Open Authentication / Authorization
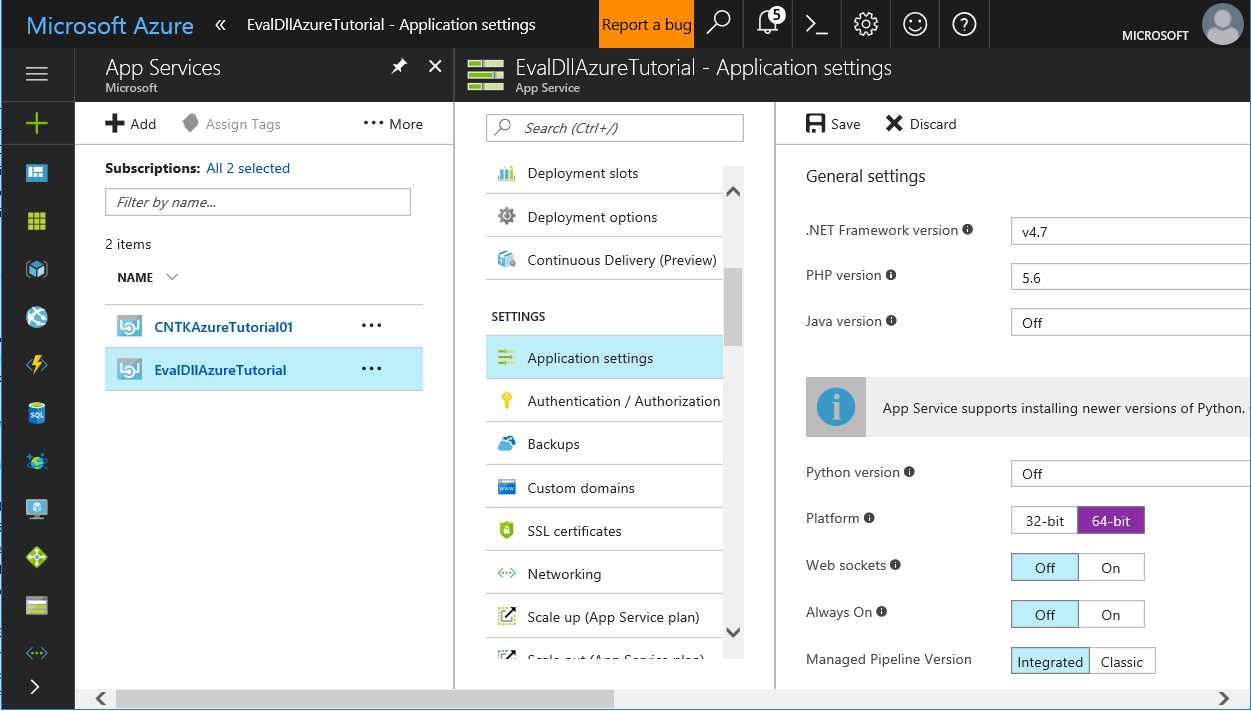 (604, 400)
